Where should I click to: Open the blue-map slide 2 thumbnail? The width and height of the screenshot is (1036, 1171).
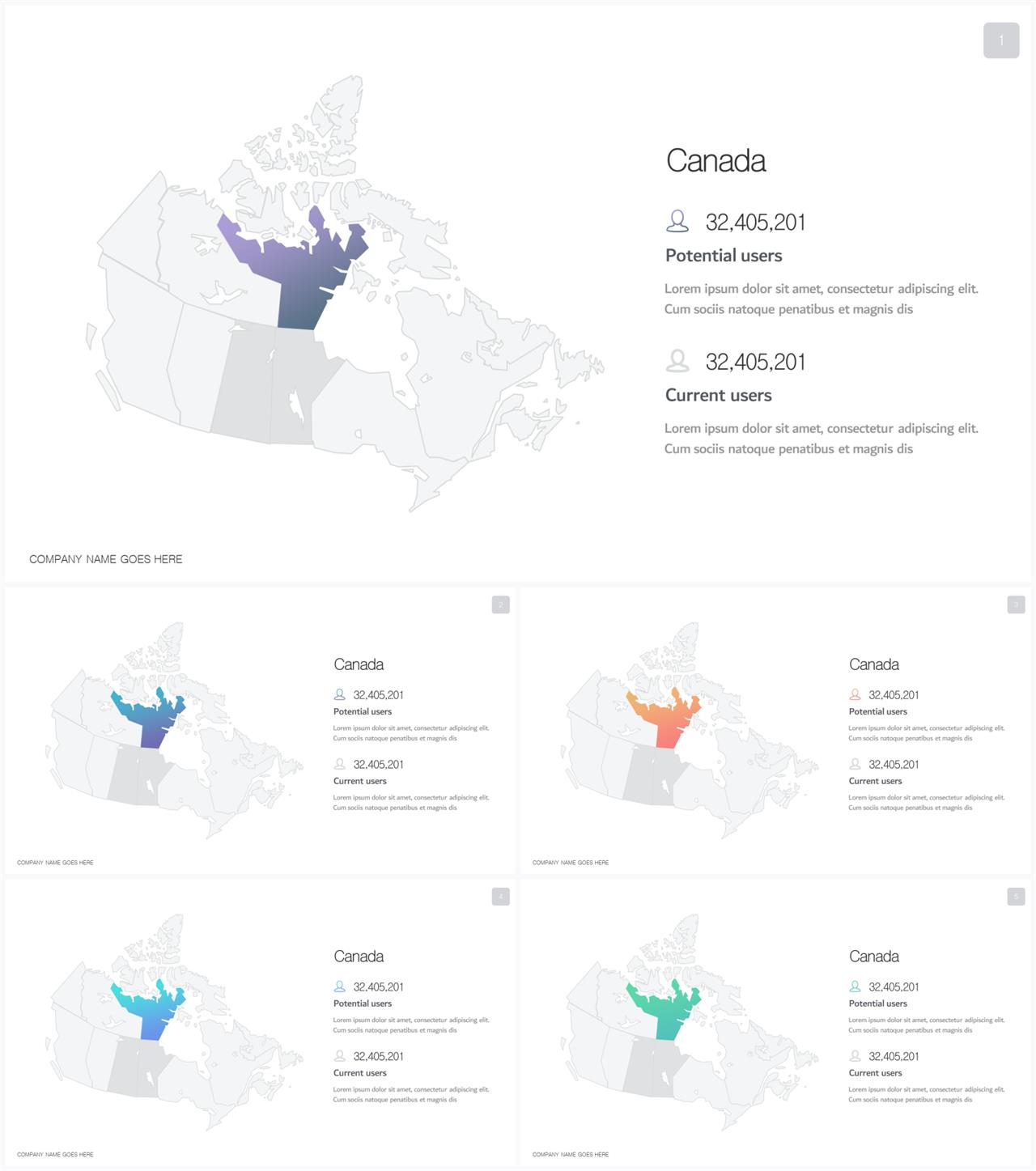[260, 730]
